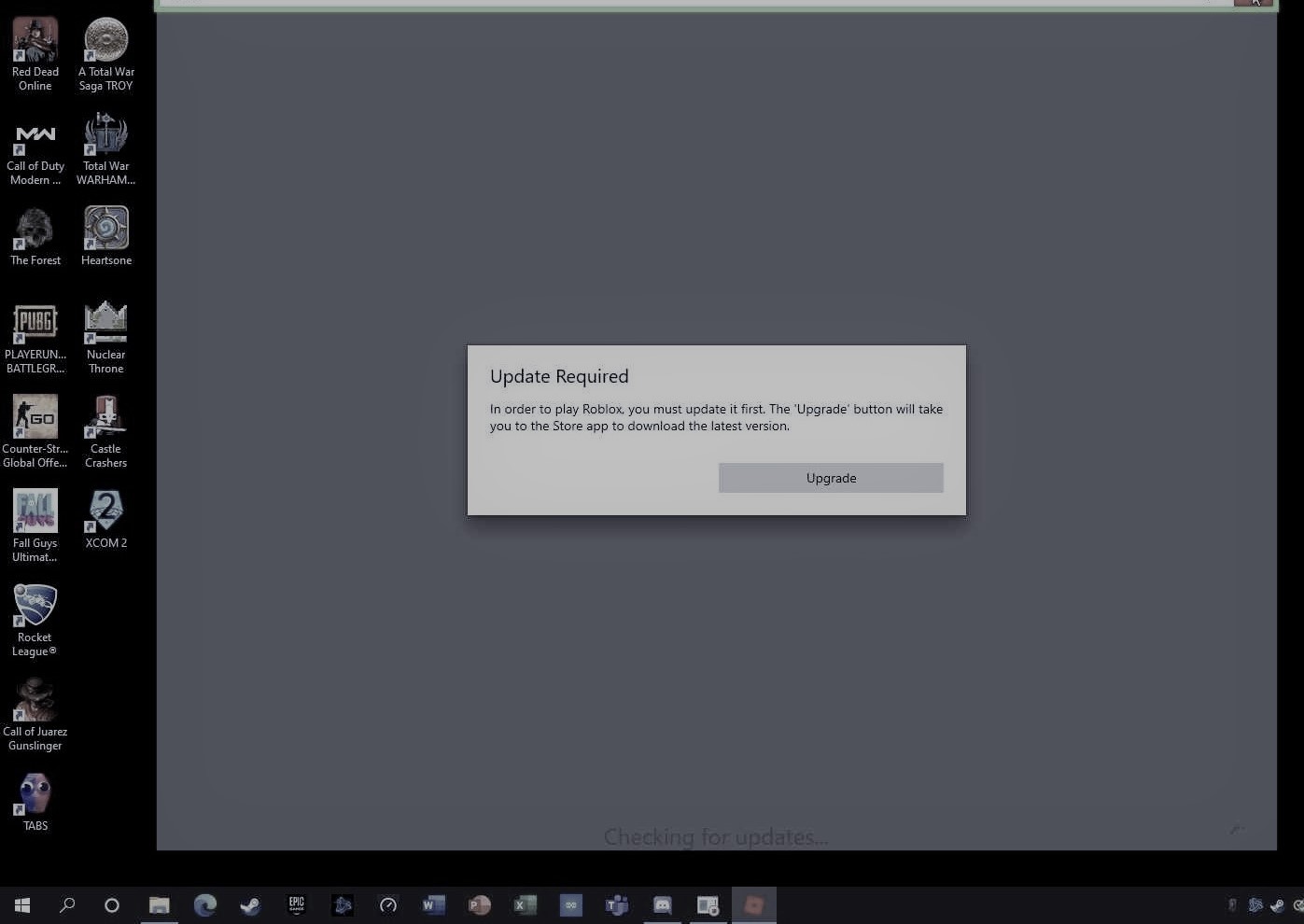The height and width of the screenshot is (924, 1304).
Task: Open A Total War Saga TROY shortcut
Action: click(105, 54)
